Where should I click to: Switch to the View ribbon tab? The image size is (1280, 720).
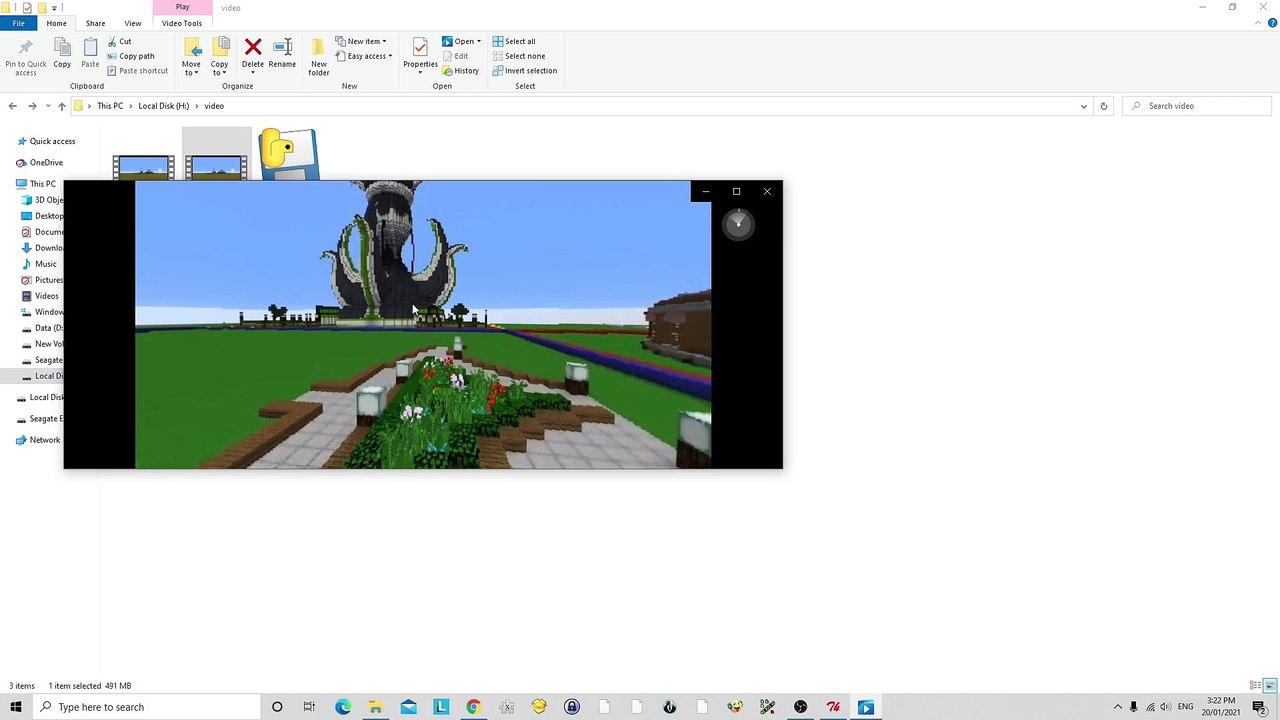click(x=132, y=23)
